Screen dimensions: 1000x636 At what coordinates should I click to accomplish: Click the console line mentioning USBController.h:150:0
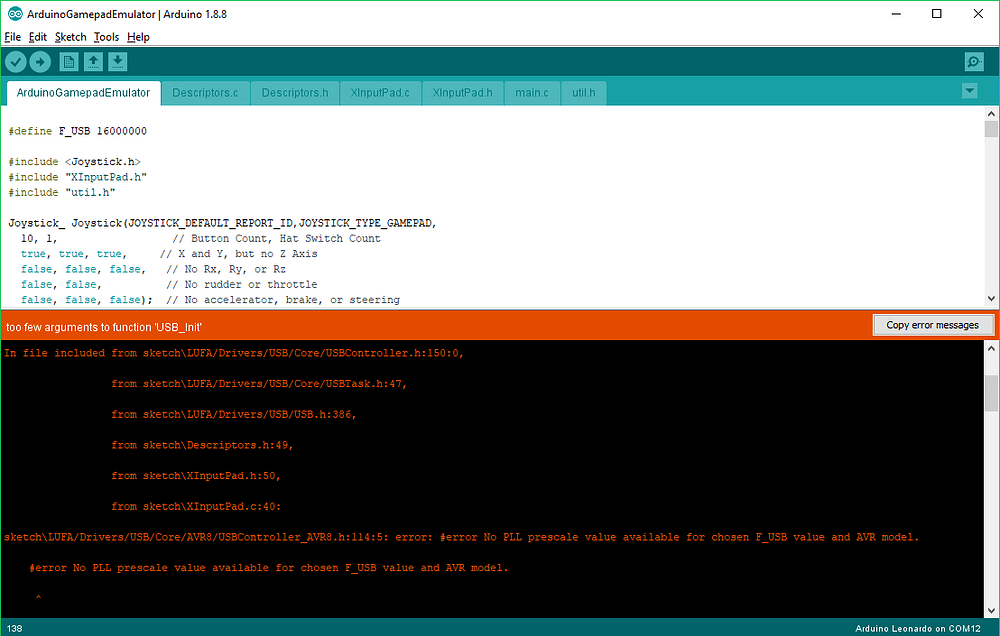(234, 353)
